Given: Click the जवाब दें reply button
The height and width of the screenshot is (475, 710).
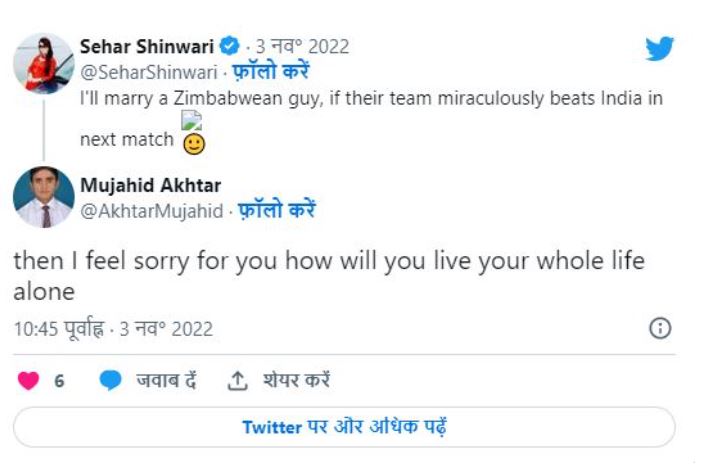Looking at the screenshot, I should coord(166,381).
